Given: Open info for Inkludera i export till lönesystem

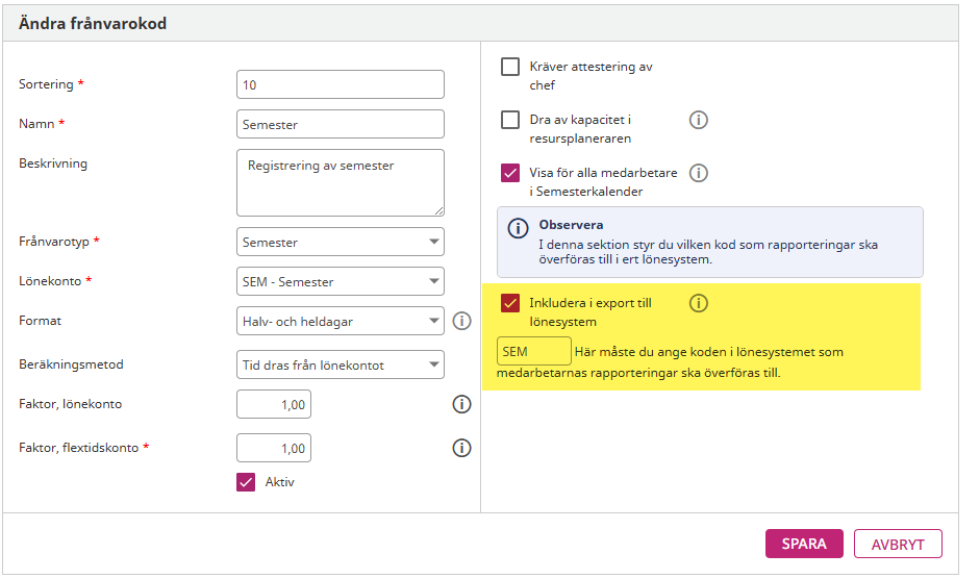Looking at the screenshot, I should 699,303.
